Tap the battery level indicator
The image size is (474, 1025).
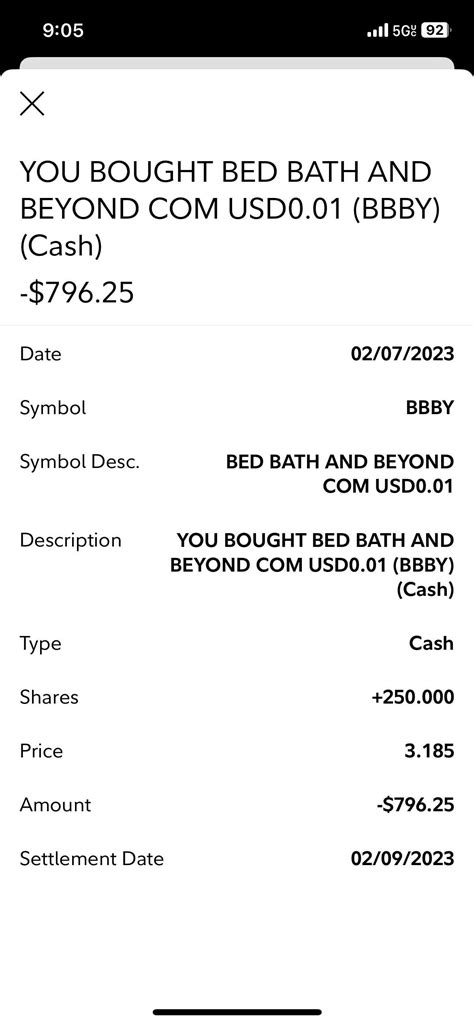(x=436, y=31)
